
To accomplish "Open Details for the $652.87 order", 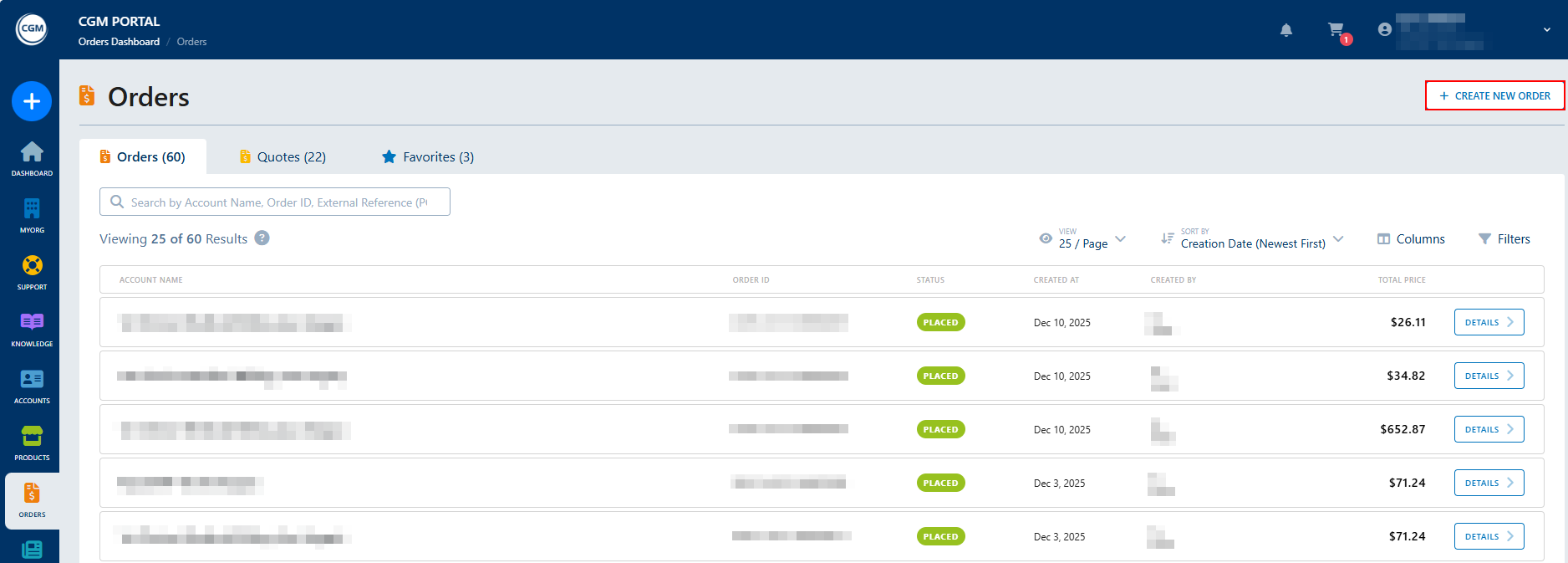I will click(x=1489, y=429).
